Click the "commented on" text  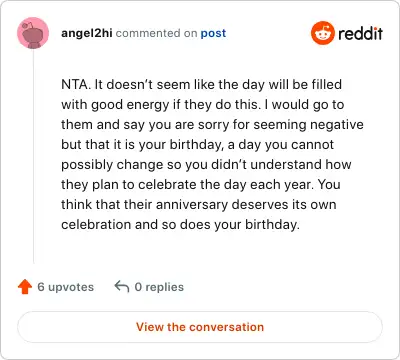pos(156,33)
